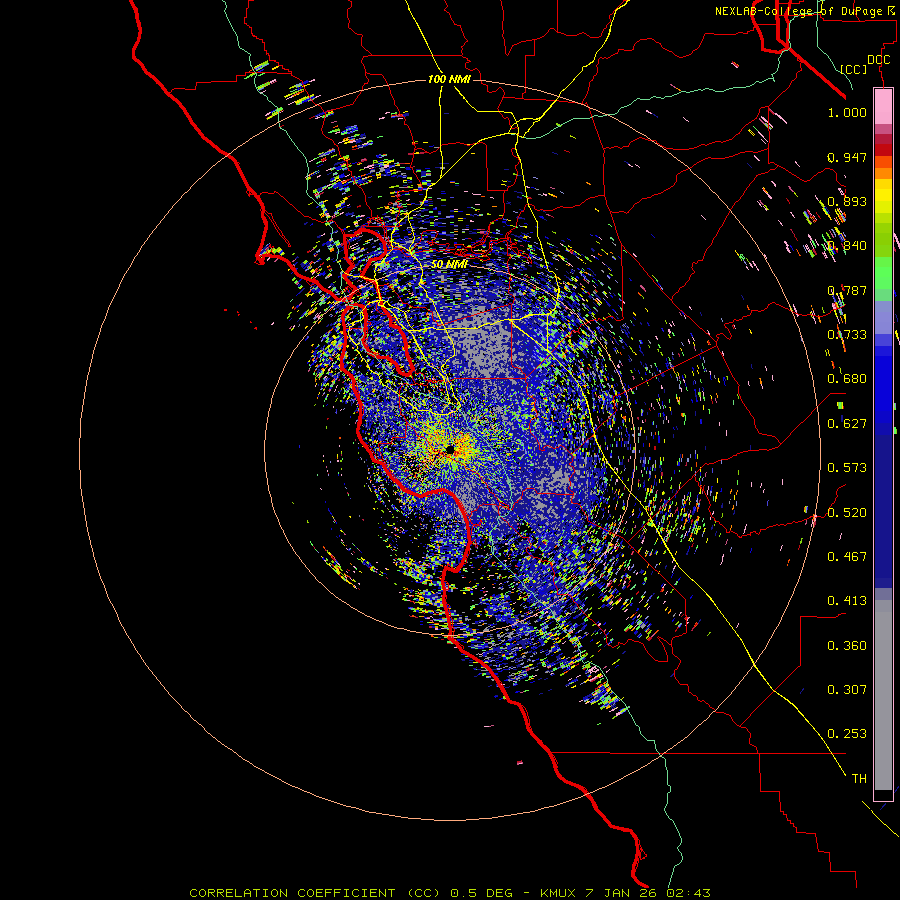
Task: Pick the yellow swatch in the color bar
Action: tap(883, 196)
